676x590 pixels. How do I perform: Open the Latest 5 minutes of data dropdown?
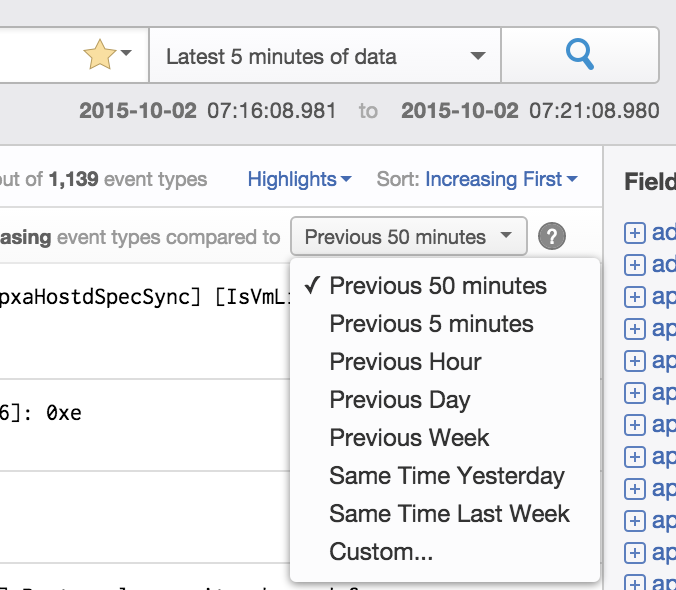pyautogui.click(x=325, y=56)
